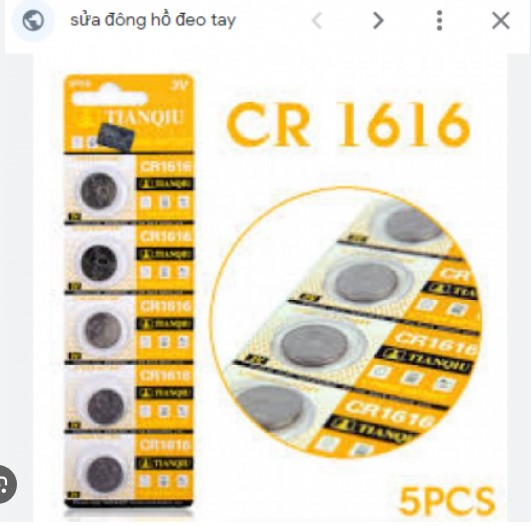
Task: Close the image preview panel
Action: click(x=501, y=21)
